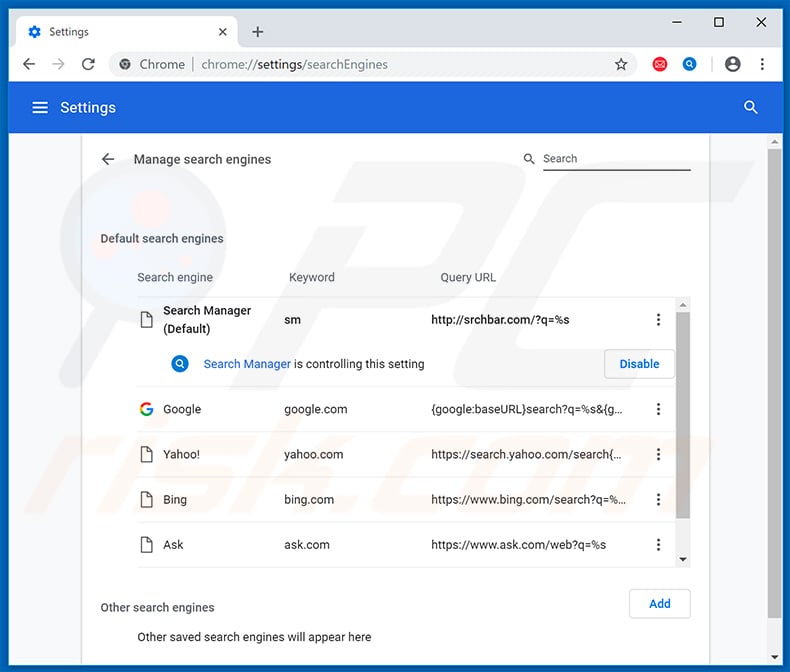Click the Google logo icon in the list
790x672 pixels.
[147, 409]
